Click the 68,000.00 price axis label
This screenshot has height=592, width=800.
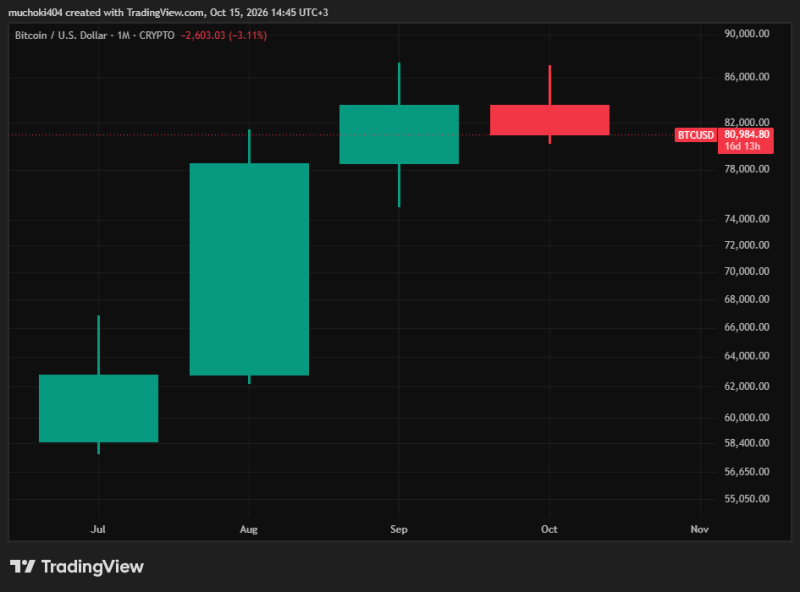(x=747, y=299)
